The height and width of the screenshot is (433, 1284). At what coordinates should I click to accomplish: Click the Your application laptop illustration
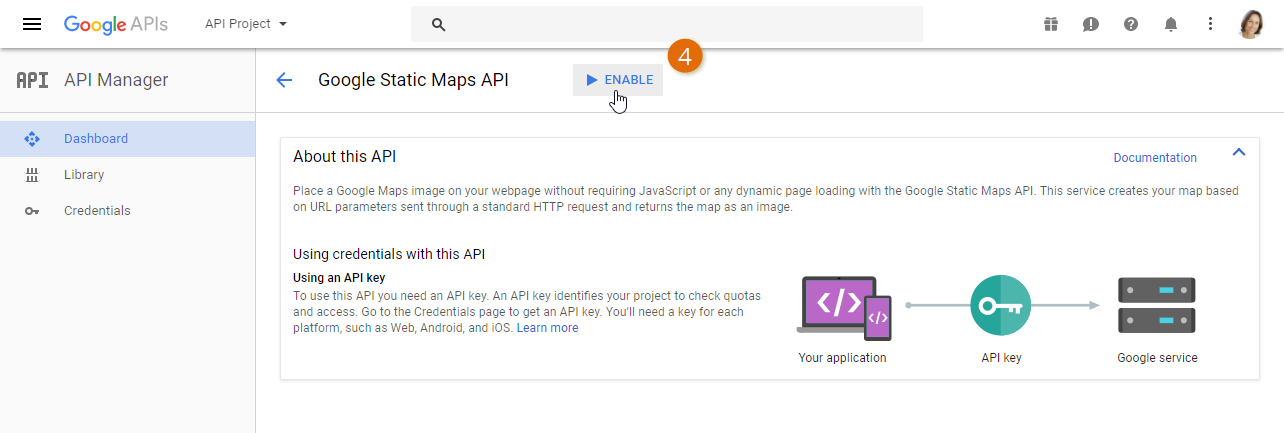[x=843, y=306]
